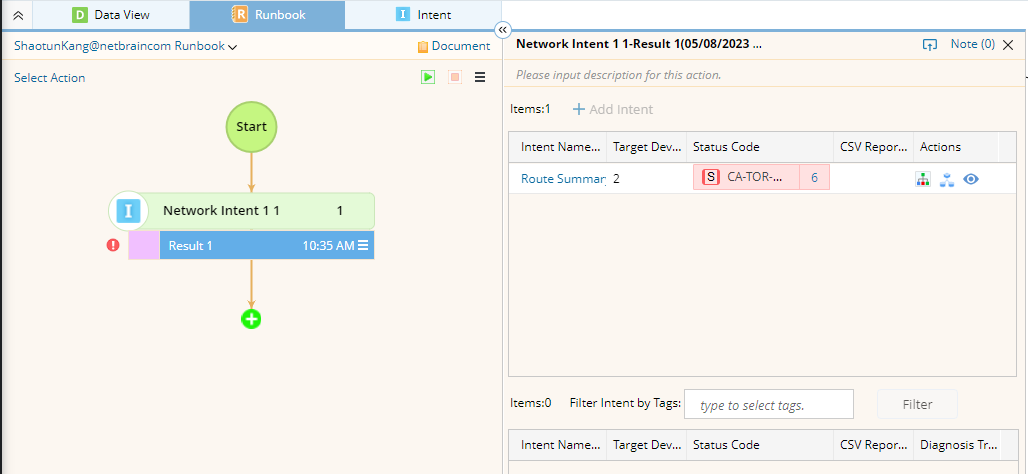
Task: Click the pink color block beside Result 1
Action: click(144, 245)
